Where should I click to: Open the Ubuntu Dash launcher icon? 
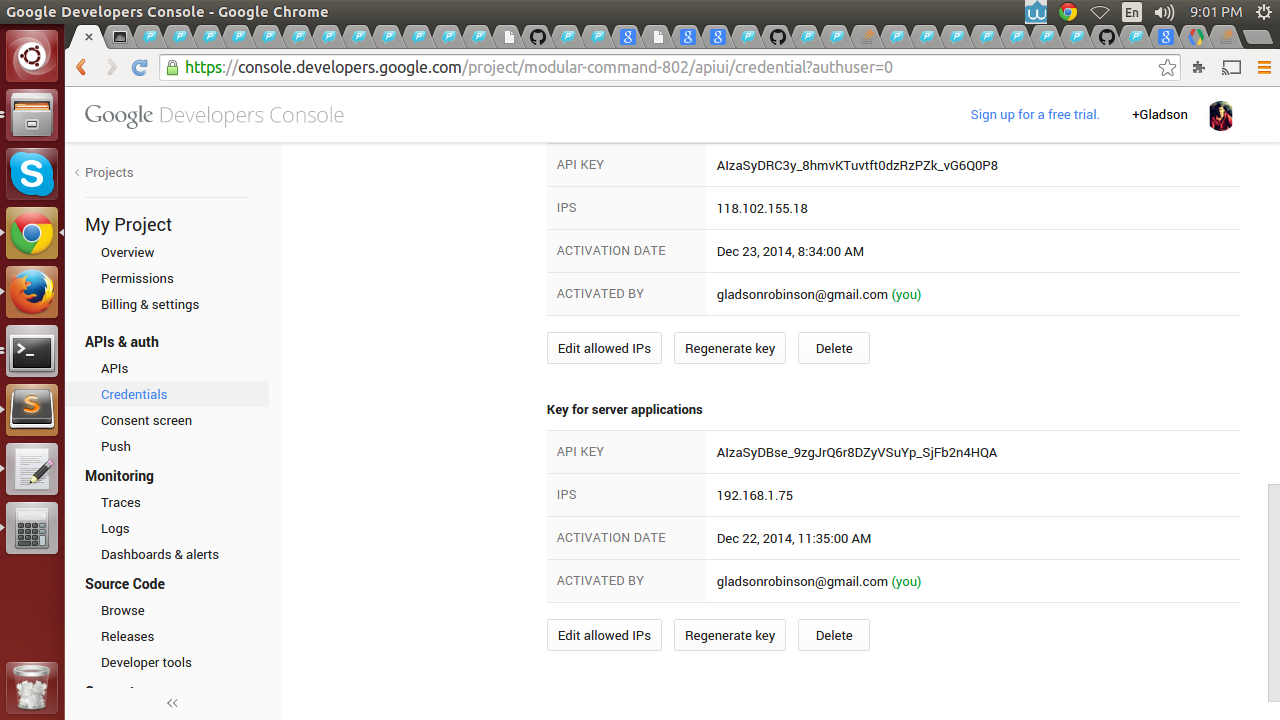[x=32, y=56]
